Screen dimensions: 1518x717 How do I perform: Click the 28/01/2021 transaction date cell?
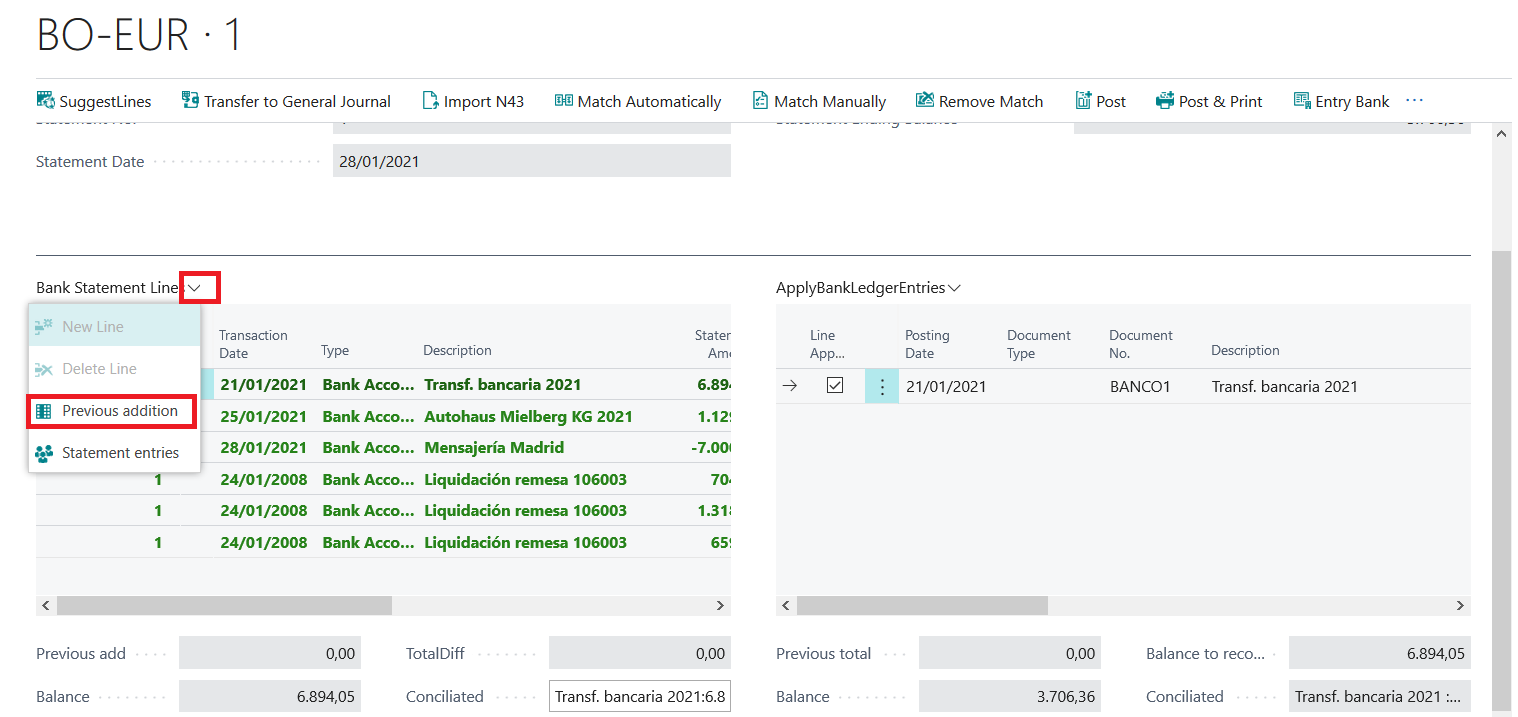tap(263, 448)
